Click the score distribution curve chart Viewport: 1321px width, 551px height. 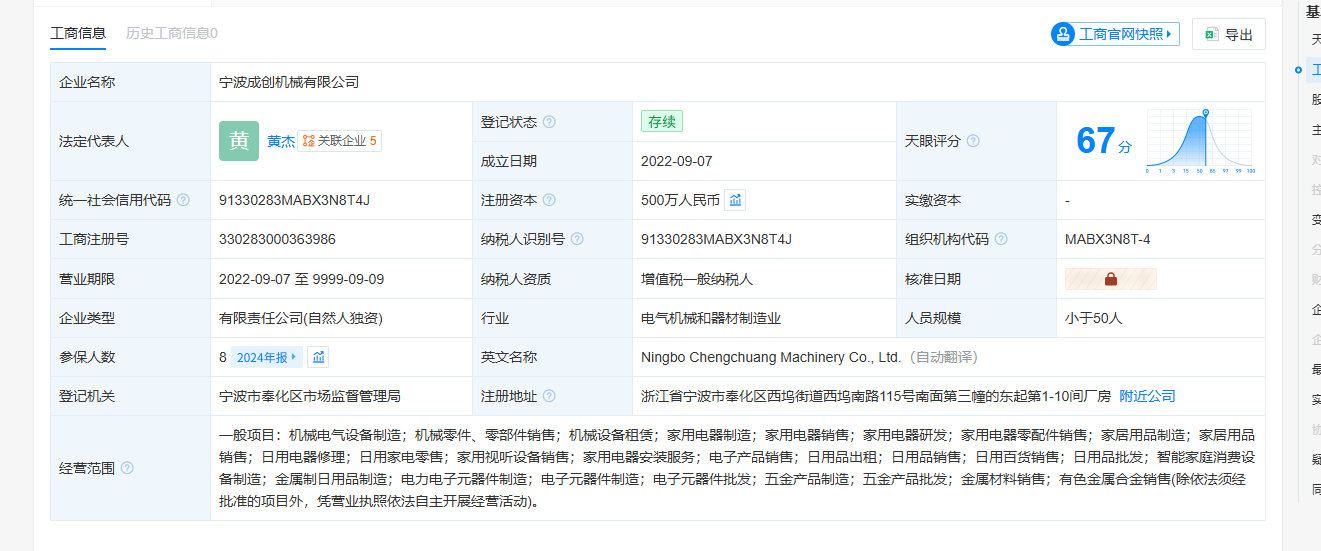(1200, 141)
